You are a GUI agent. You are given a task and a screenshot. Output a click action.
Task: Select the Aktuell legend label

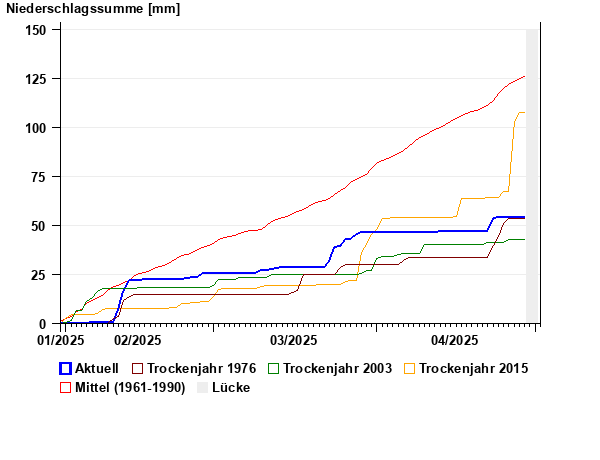point(97,369)
